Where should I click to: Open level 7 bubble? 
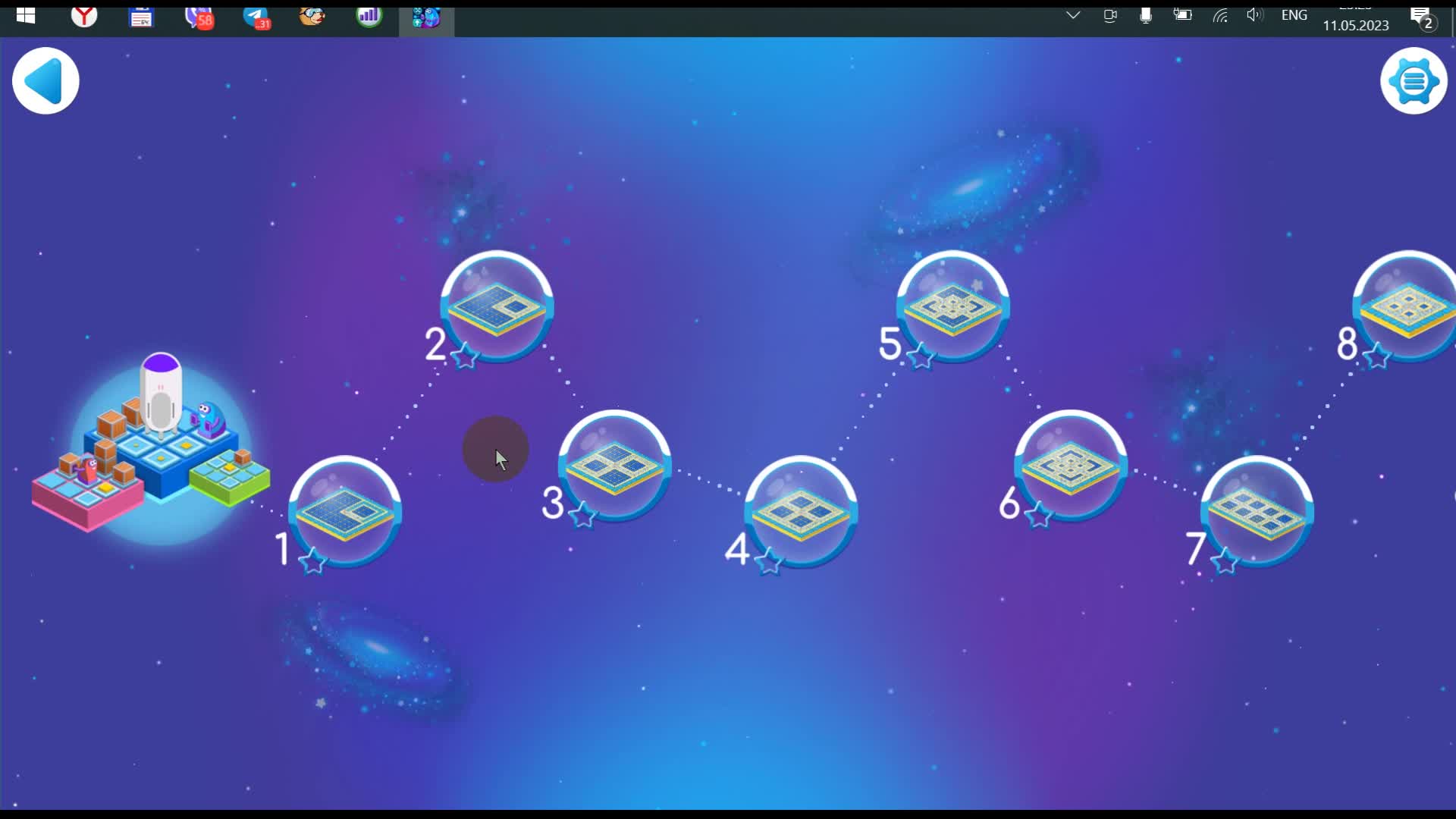click(1257, 512)
